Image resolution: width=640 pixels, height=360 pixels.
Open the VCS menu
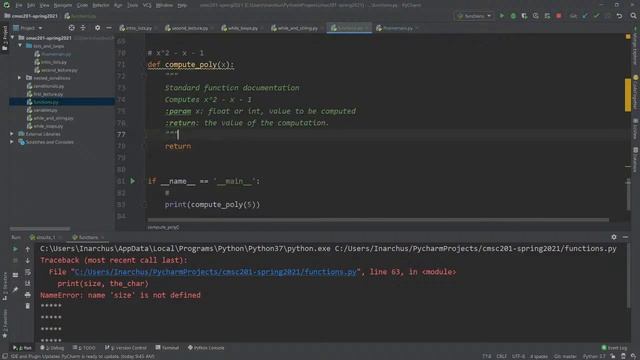pos(147,5)
